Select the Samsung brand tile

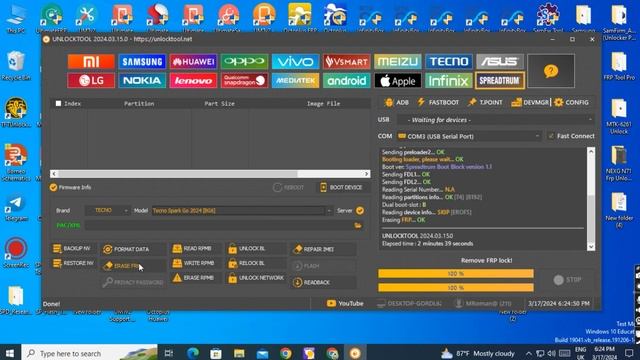coord(142,62)
